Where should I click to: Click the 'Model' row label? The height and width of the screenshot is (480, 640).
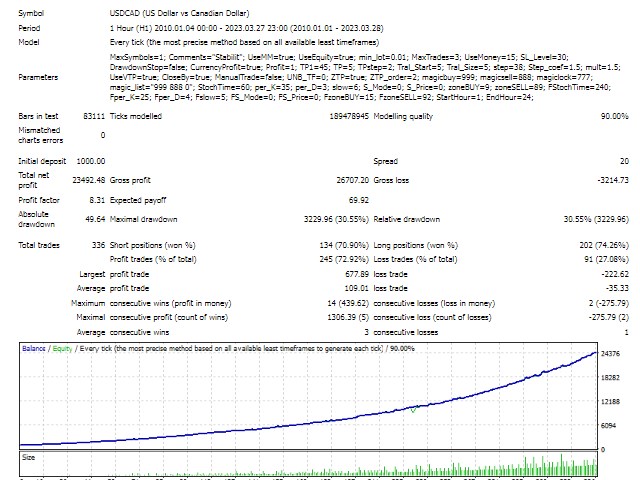(x=29, y=42)
